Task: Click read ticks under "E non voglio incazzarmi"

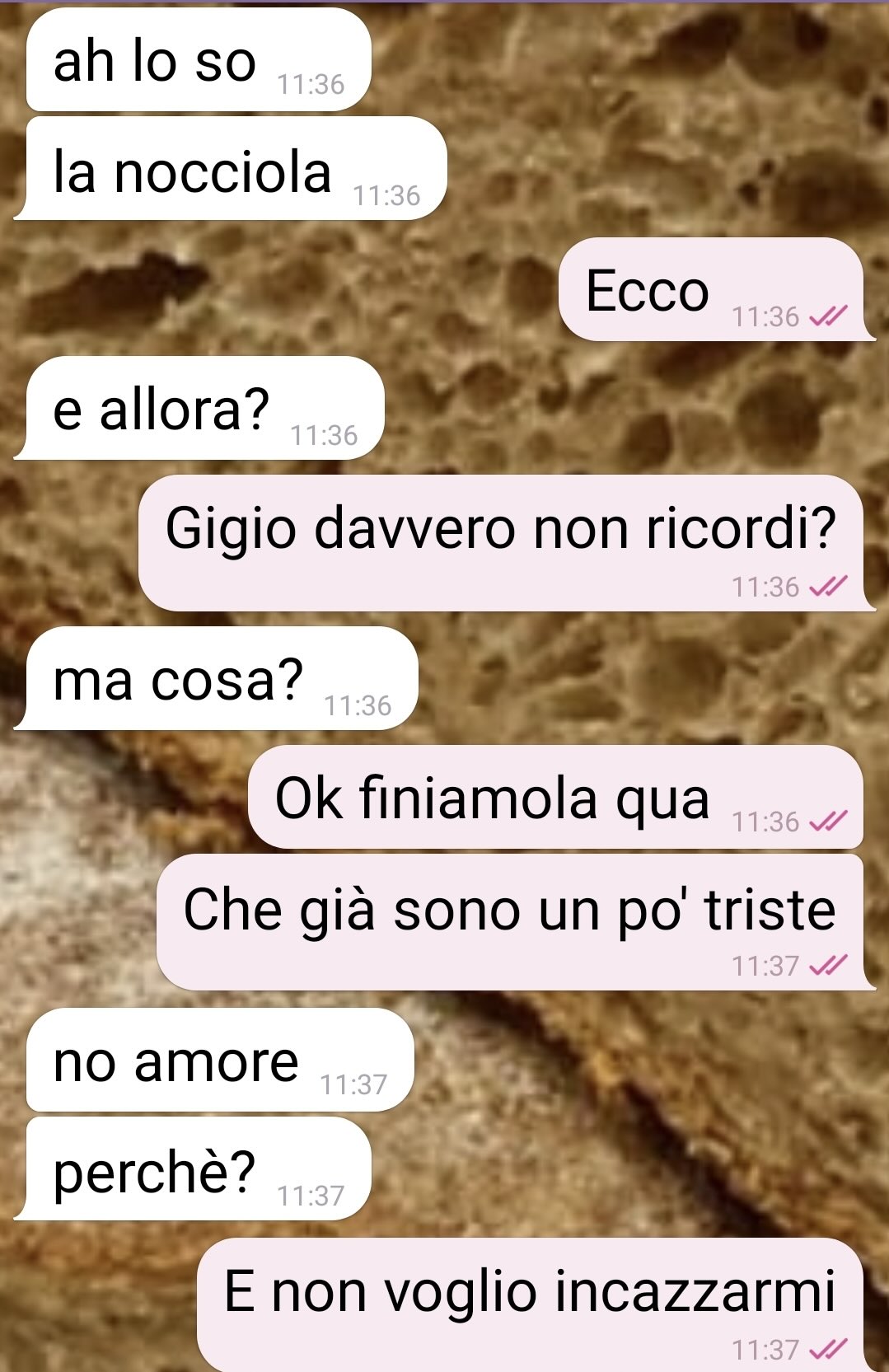Action: 828,1350
